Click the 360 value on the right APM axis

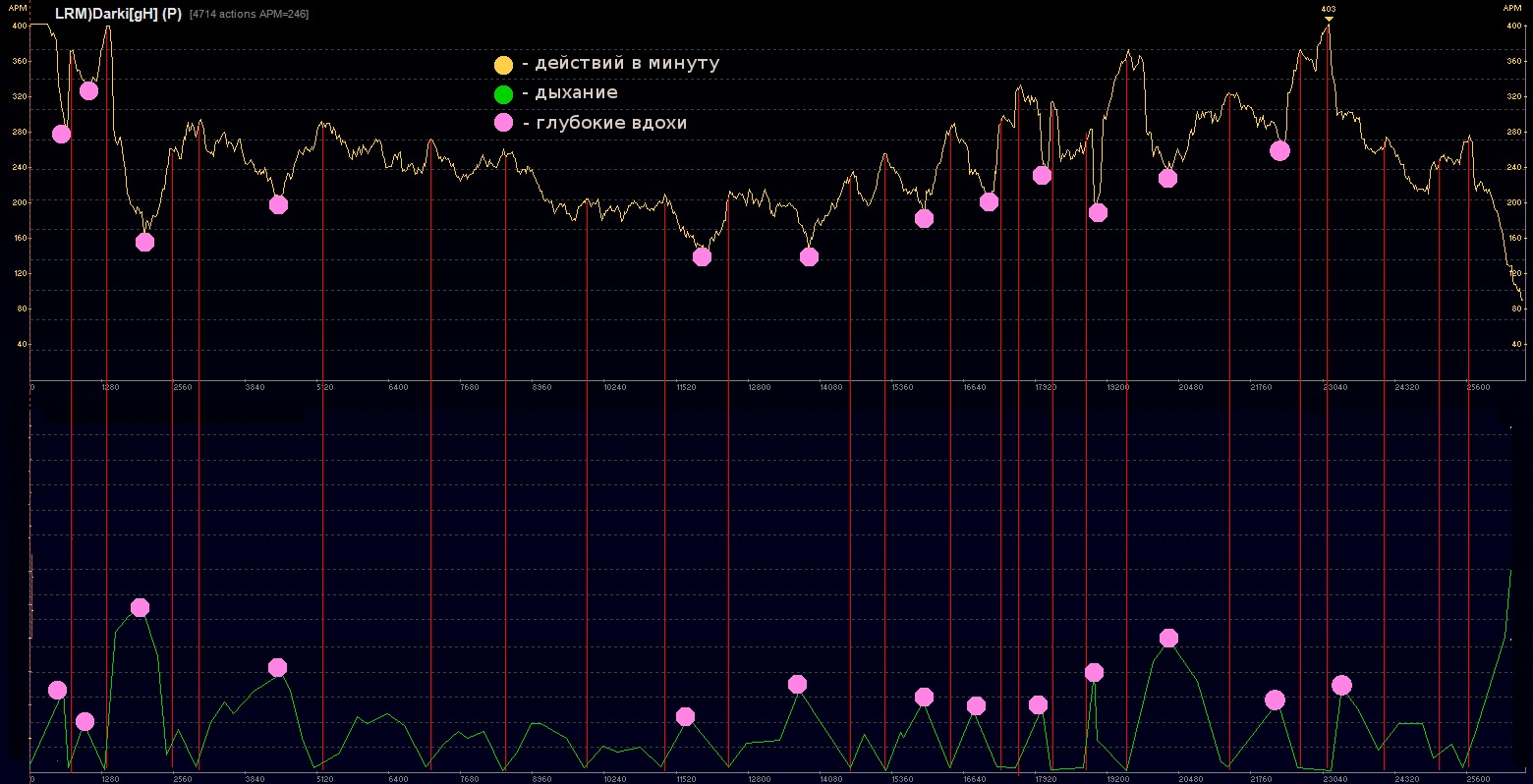click(x=1513, y=61)
